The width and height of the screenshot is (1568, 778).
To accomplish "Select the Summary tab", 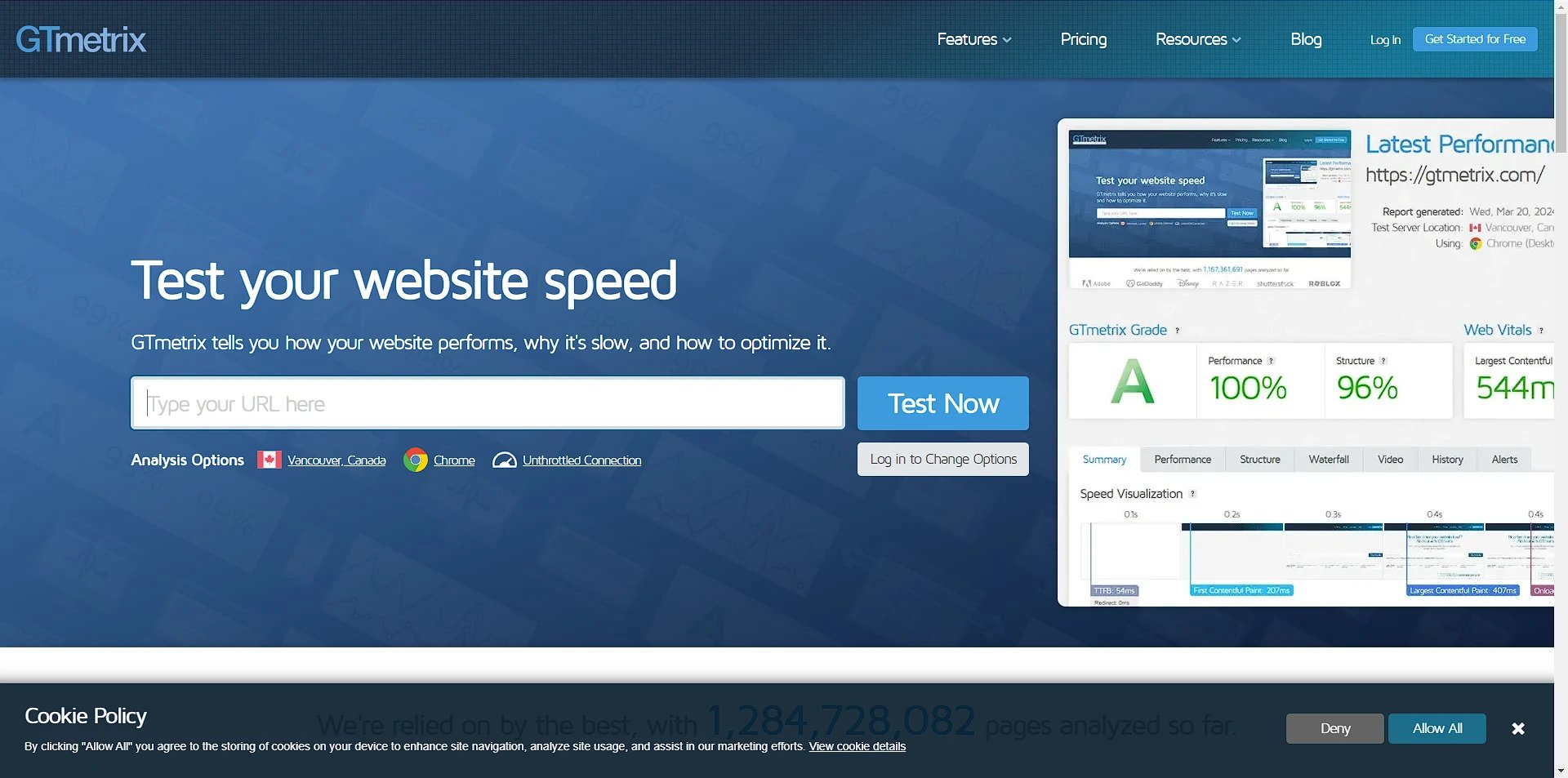I will click(x=1104, y=460).
